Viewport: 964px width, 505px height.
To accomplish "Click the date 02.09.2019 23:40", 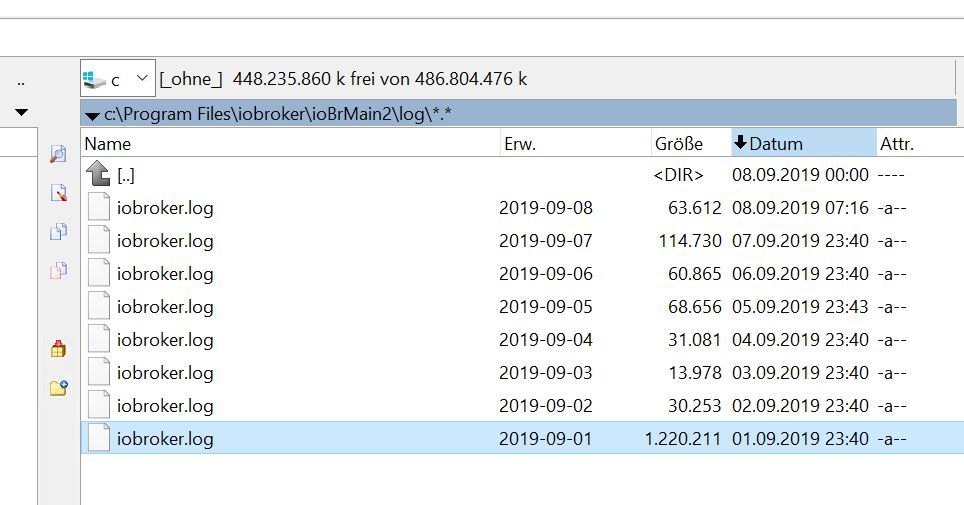I will [x=800, y=405].
